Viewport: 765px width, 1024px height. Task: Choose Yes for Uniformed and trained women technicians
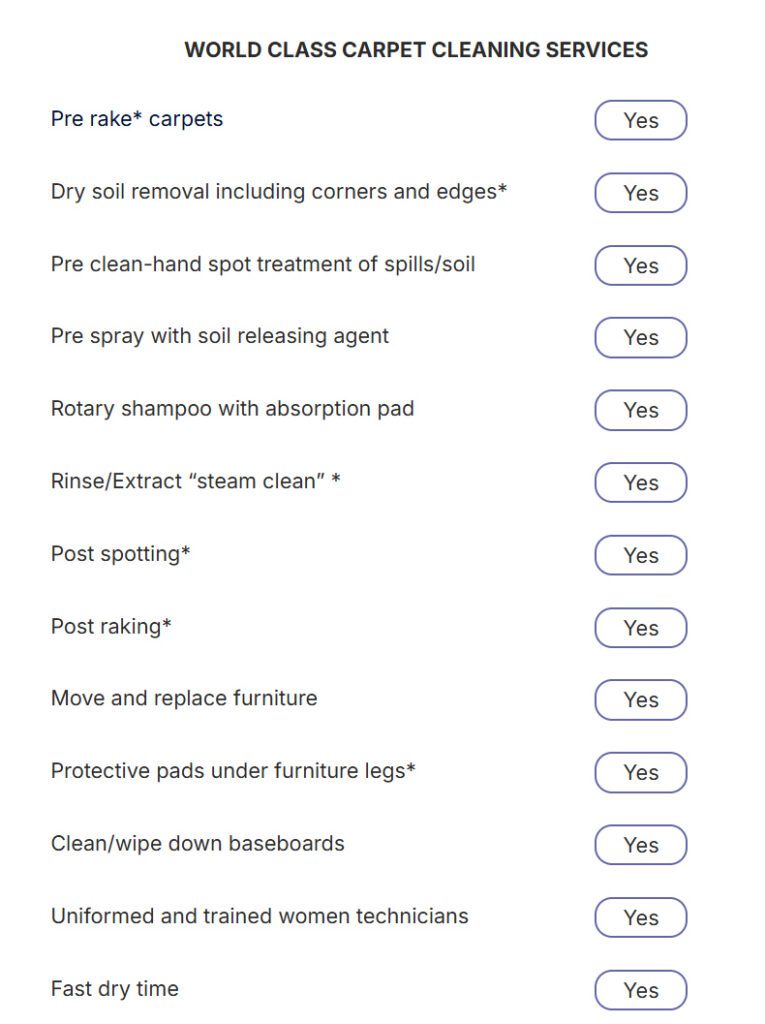tap(640, 918)
